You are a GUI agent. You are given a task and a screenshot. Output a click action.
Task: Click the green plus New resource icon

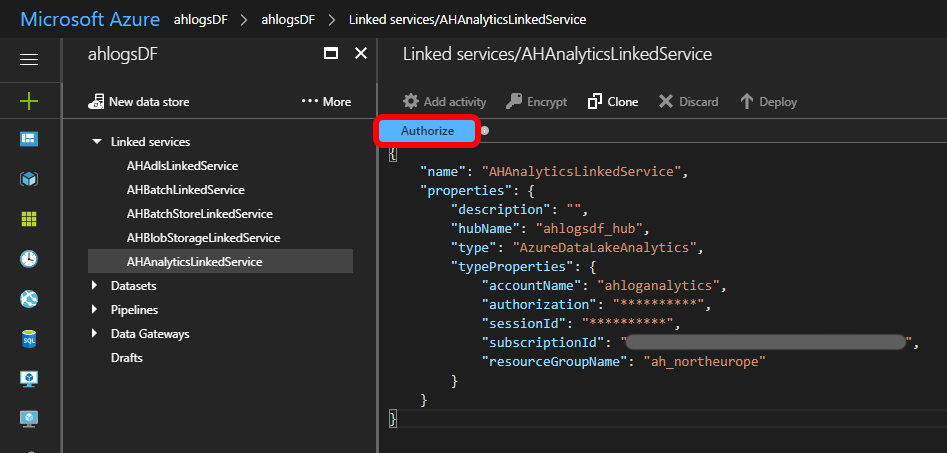pos(29,100)
